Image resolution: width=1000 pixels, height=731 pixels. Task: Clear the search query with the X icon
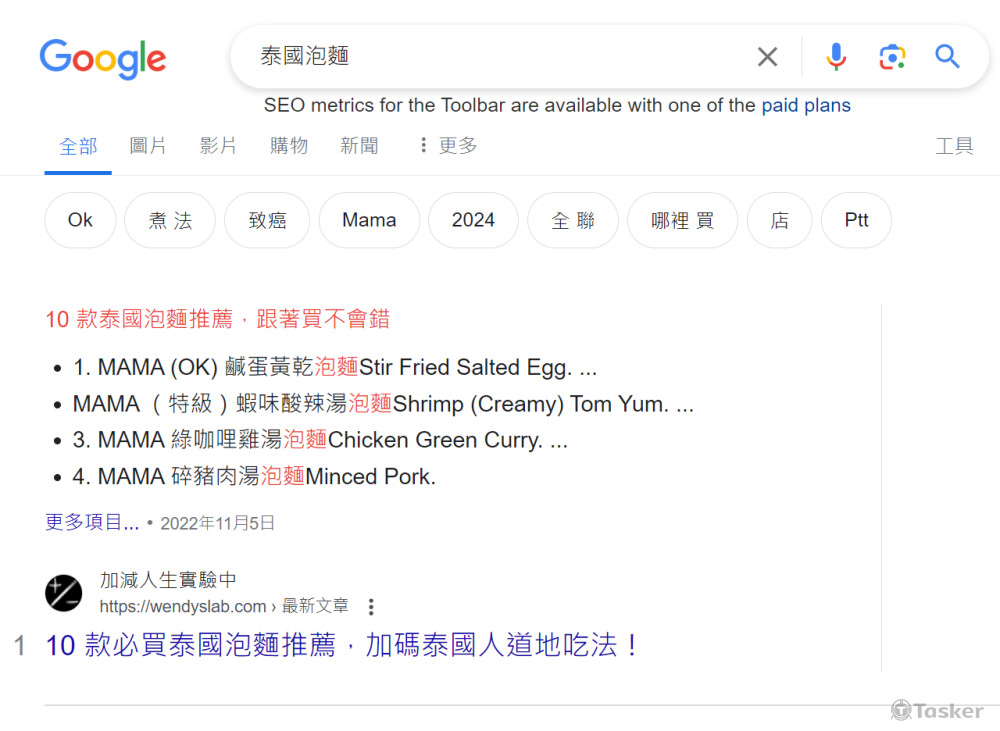click(767, 57)
